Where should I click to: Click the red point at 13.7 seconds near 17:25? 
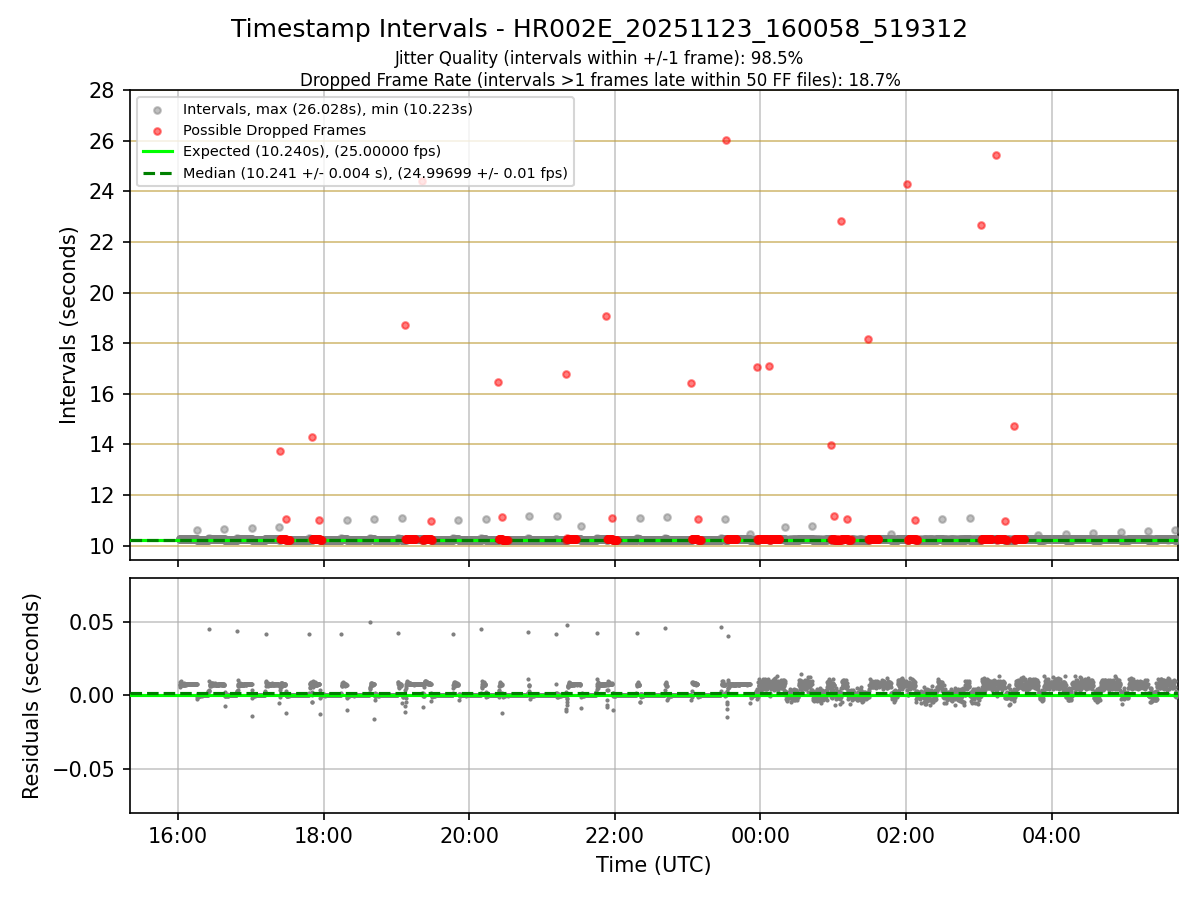(280, 451)
